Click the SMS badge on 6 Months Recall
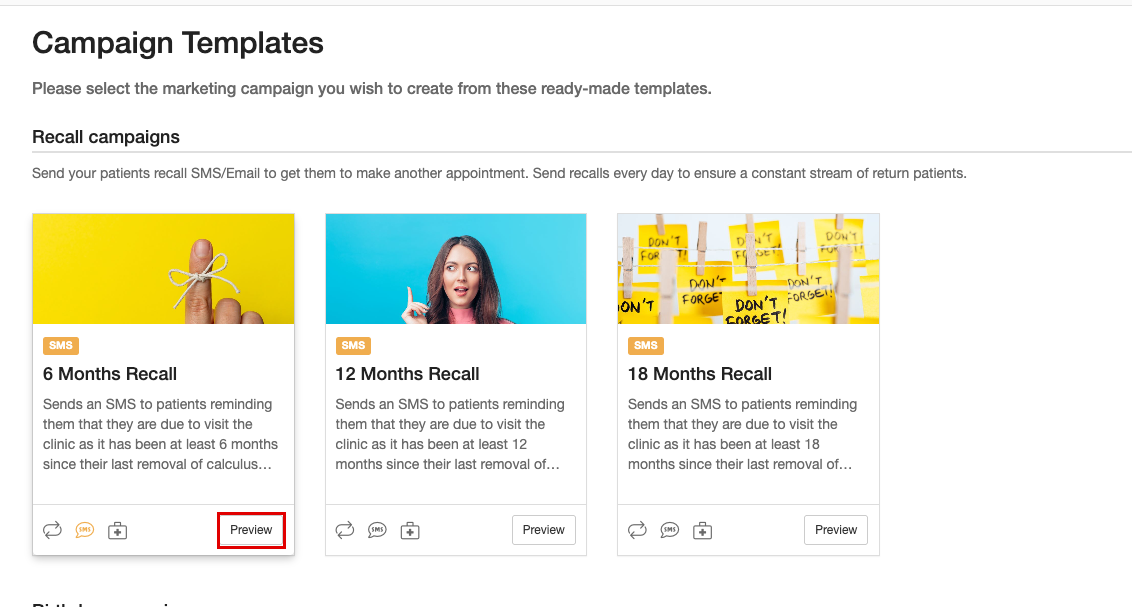 click(61, 346)
